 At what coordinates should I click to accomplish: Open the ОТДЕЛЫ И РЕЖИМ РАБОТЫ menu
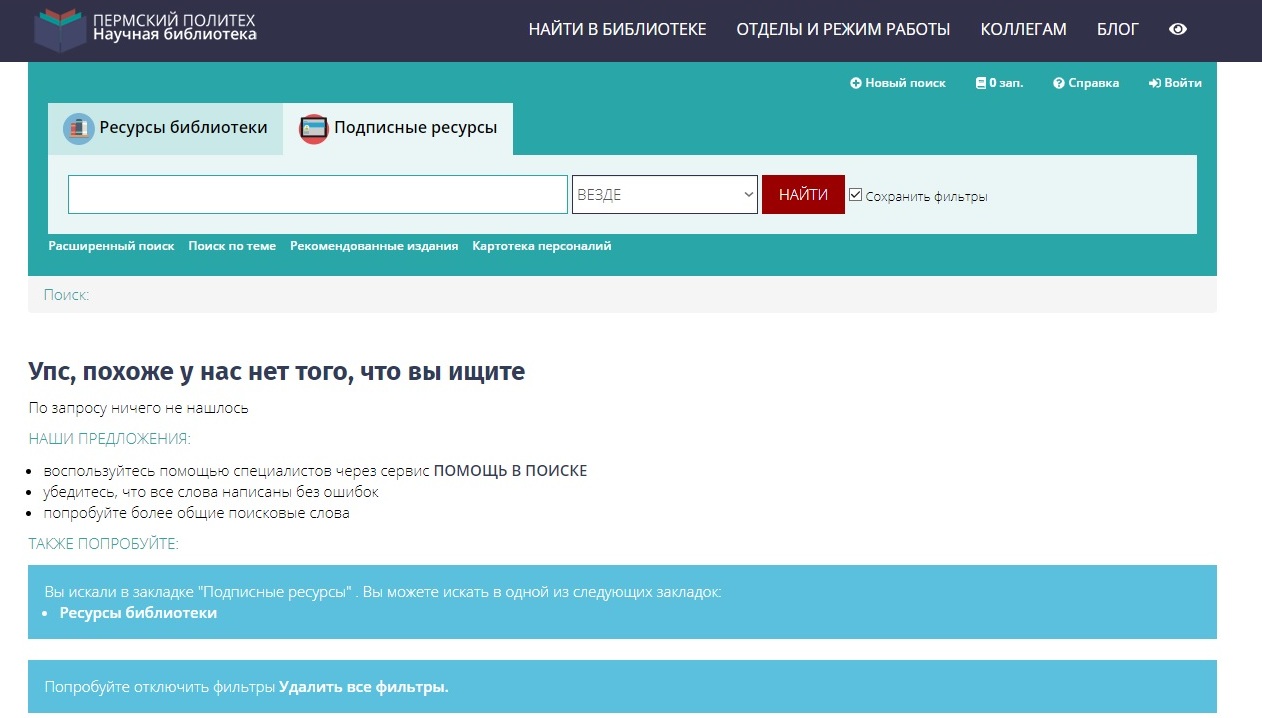coord(843,29)
